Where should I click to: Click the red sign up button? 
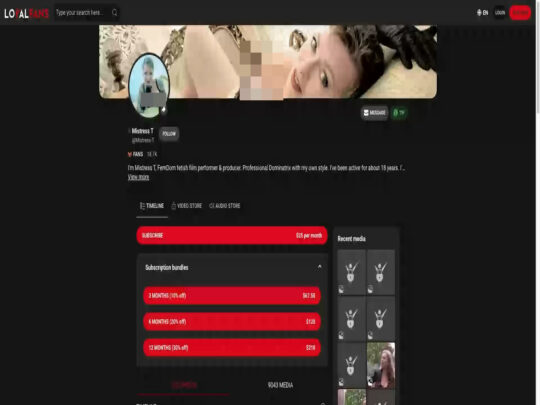[520, 13]
